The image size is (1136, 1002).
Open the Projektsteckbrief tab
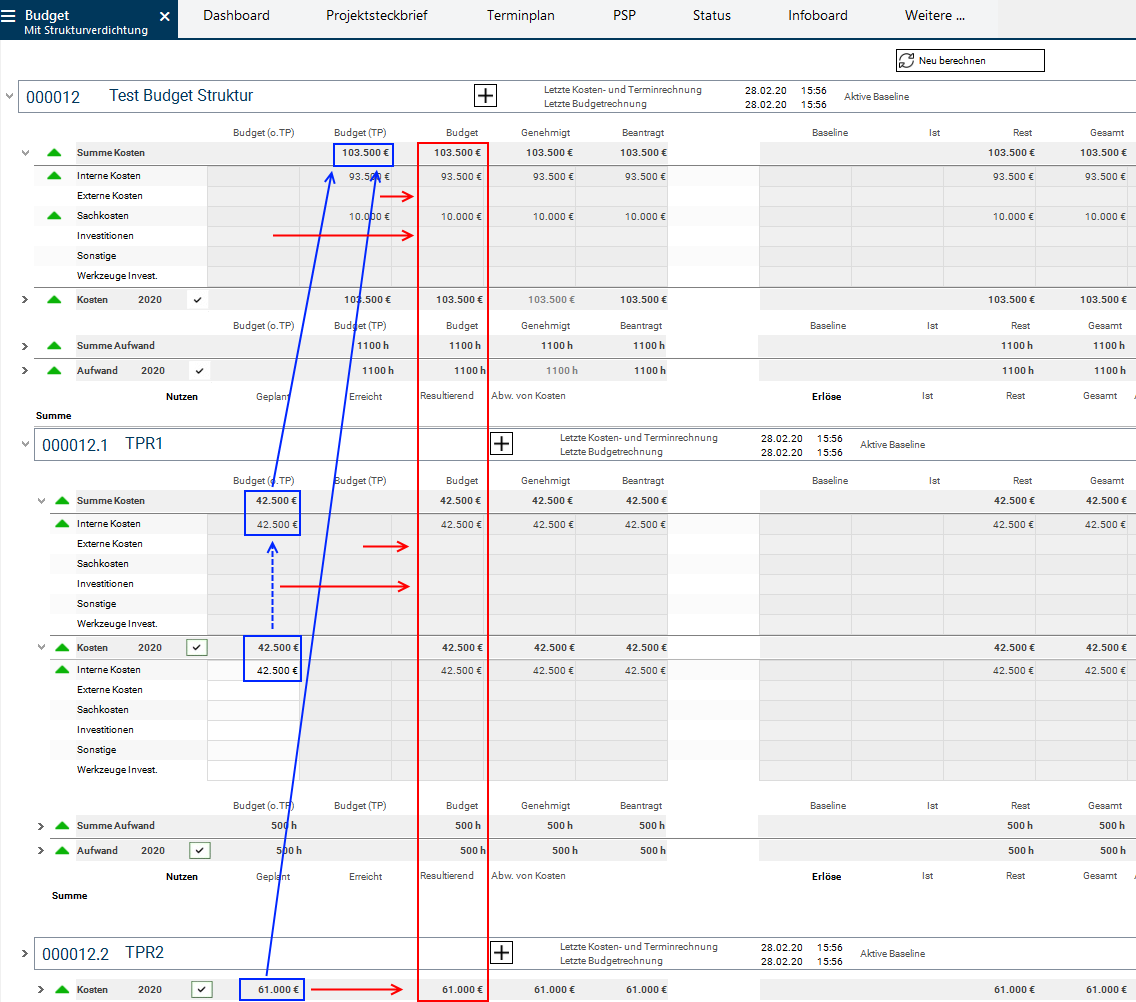(x=377, y=16)
